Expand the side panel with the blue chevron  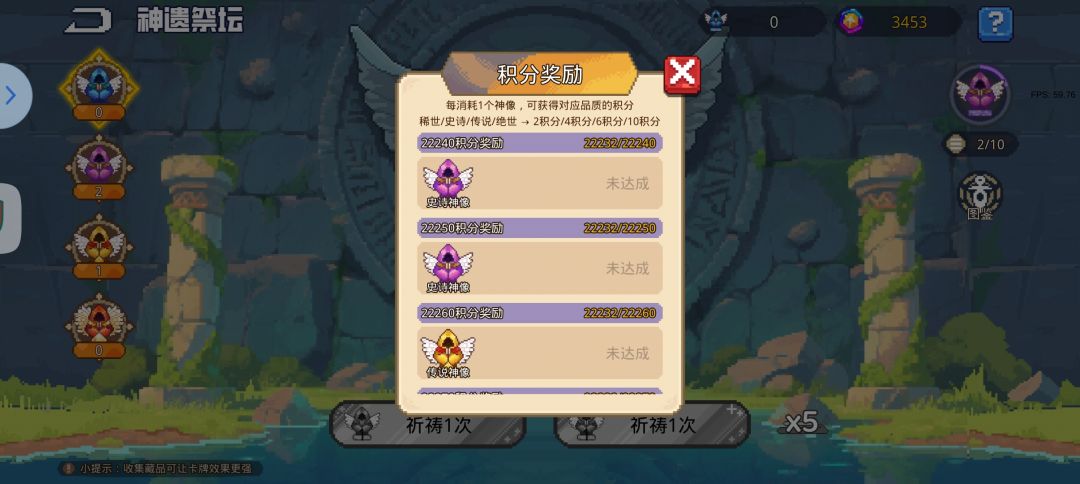(12, 96)
